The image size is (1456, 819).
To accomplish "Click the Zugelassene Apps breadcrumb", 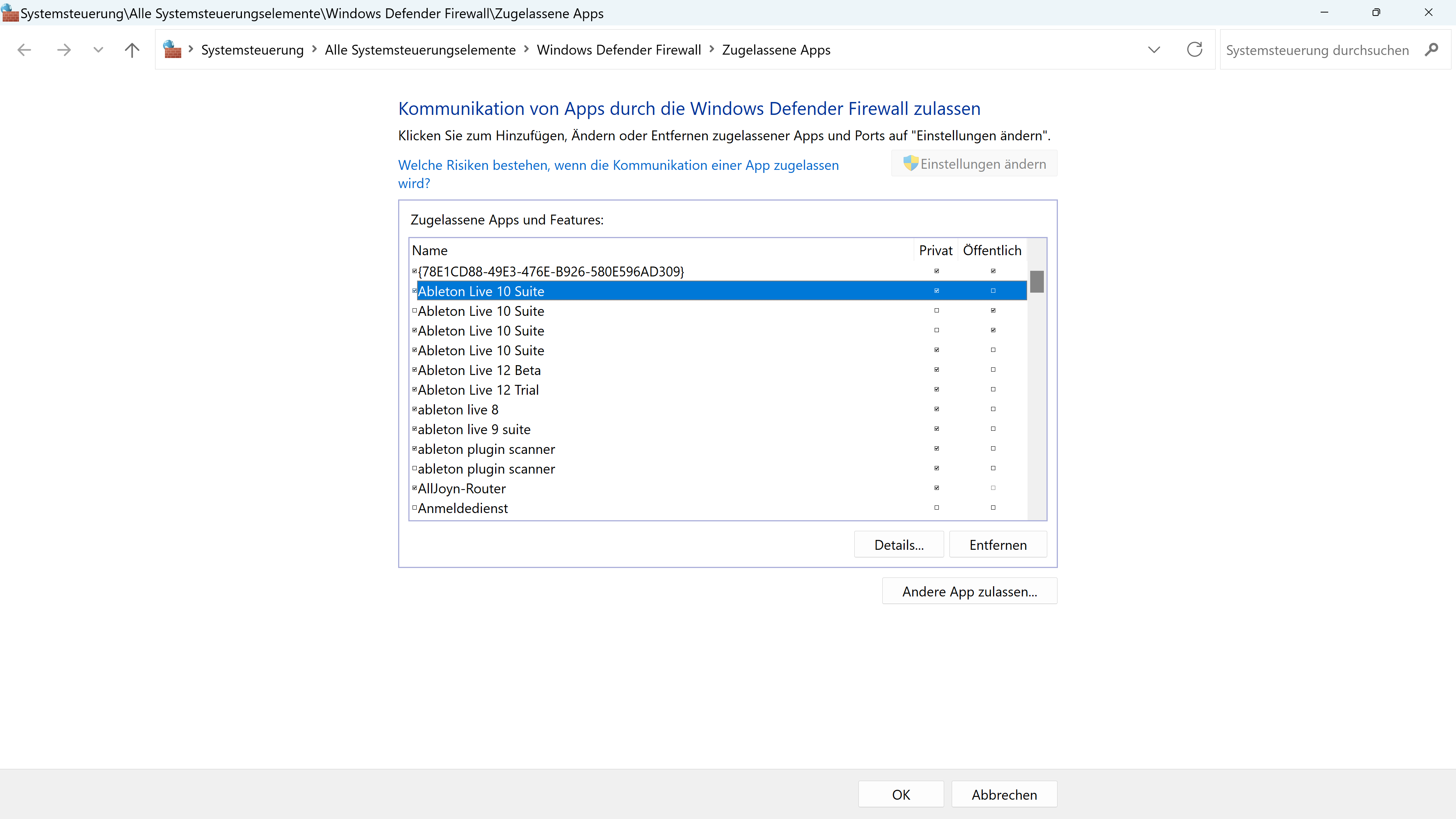I will click(776, 50).
